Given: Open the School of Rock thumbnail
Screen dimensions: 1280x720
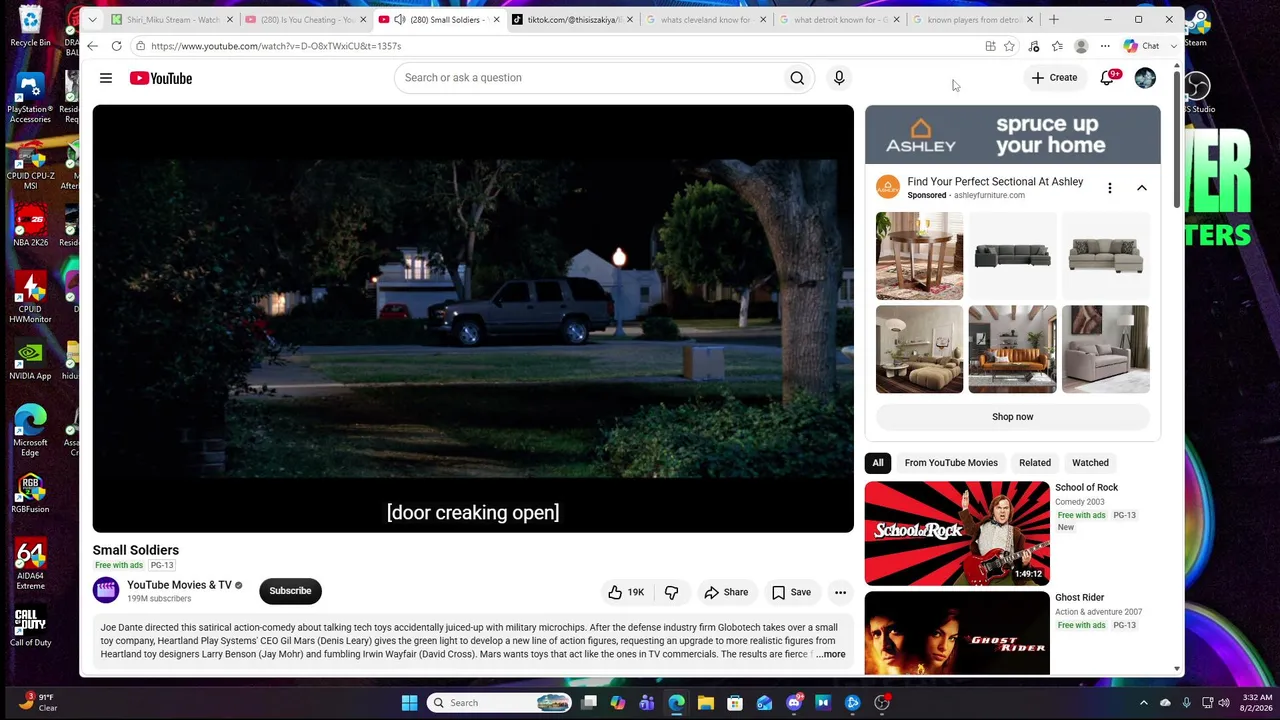Looking at the screenshot, I should [957, 533].
